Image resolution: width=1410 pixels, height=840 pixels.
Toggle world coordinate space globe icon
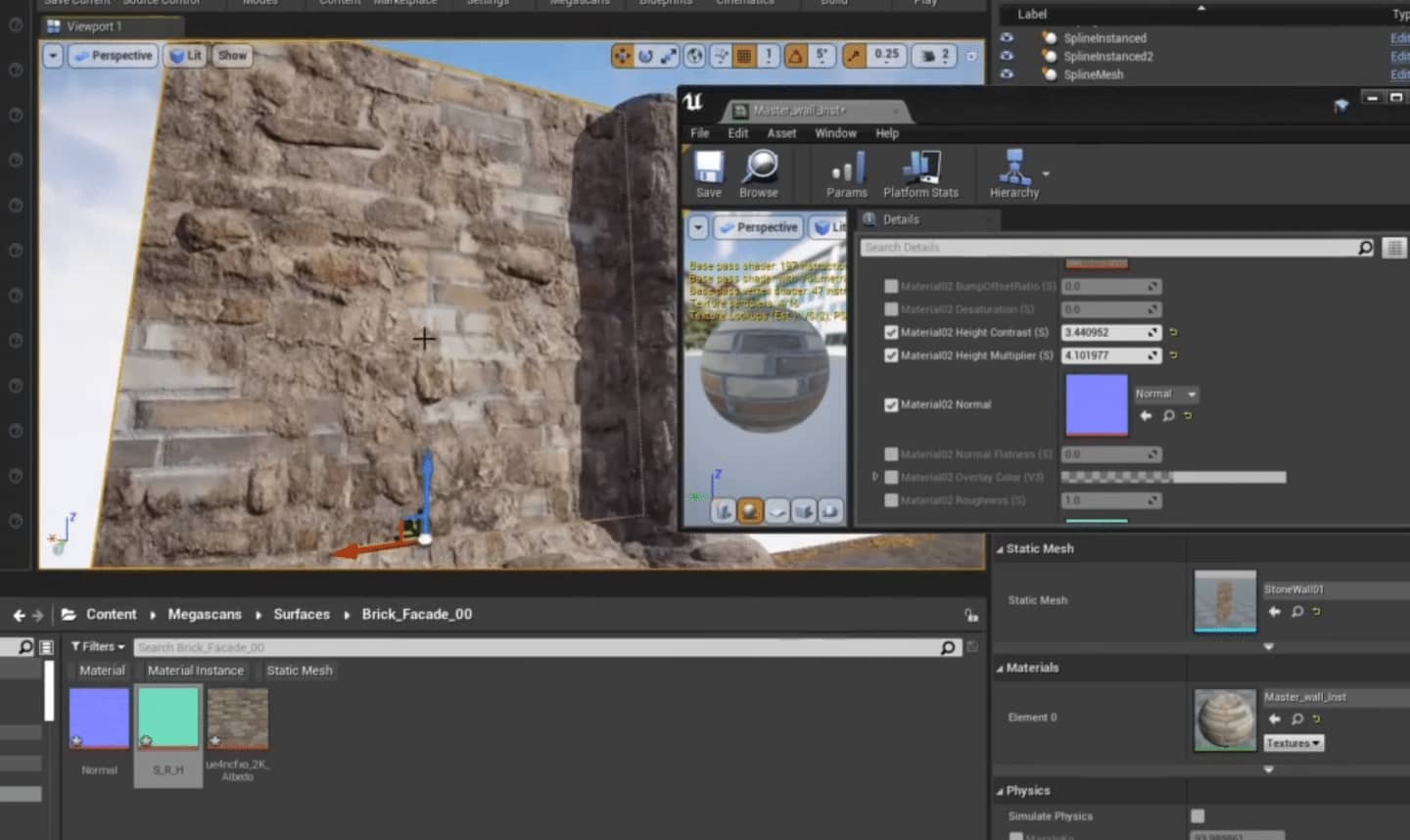(x=694, y=56)
